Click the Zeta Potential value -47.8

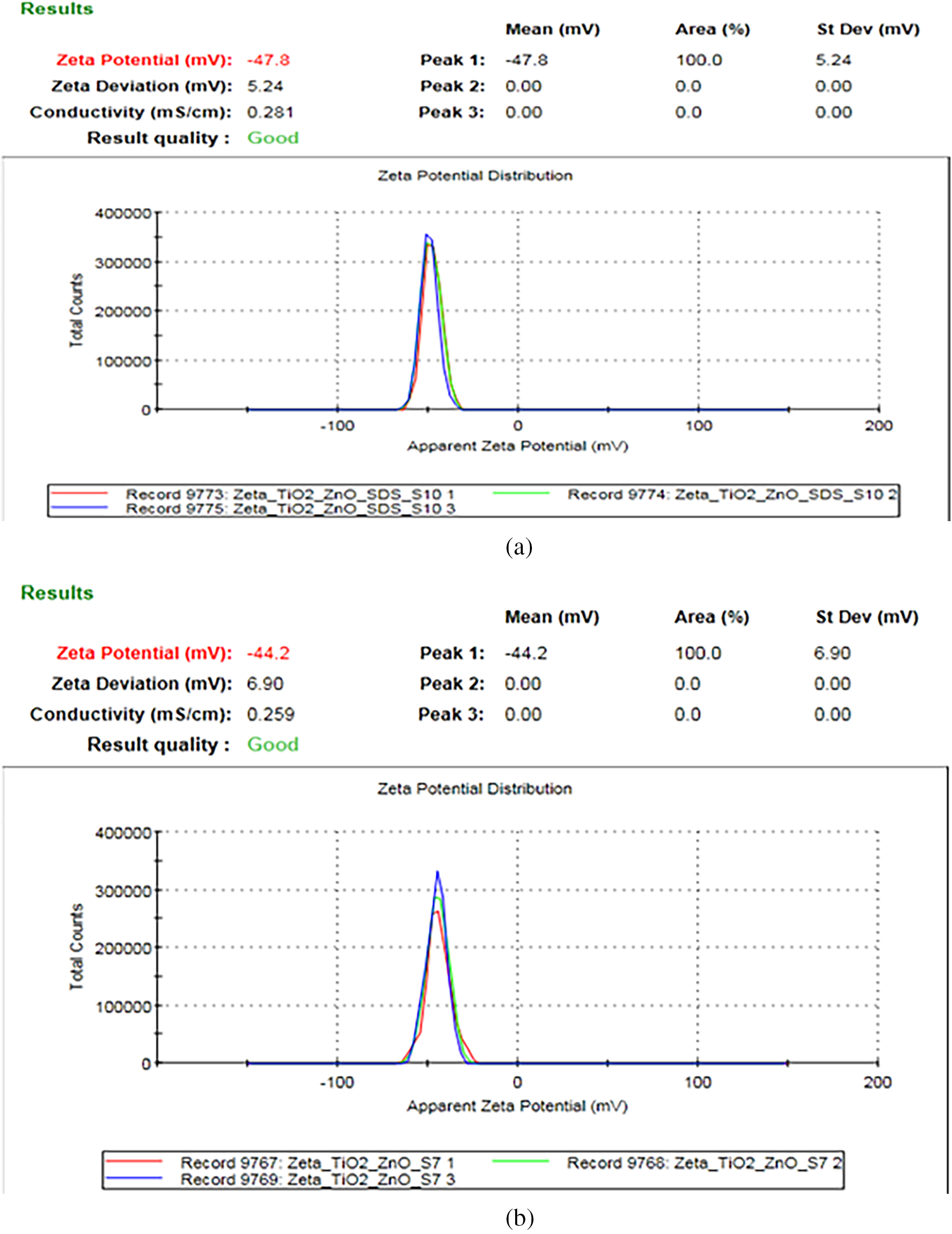[269, 60]
